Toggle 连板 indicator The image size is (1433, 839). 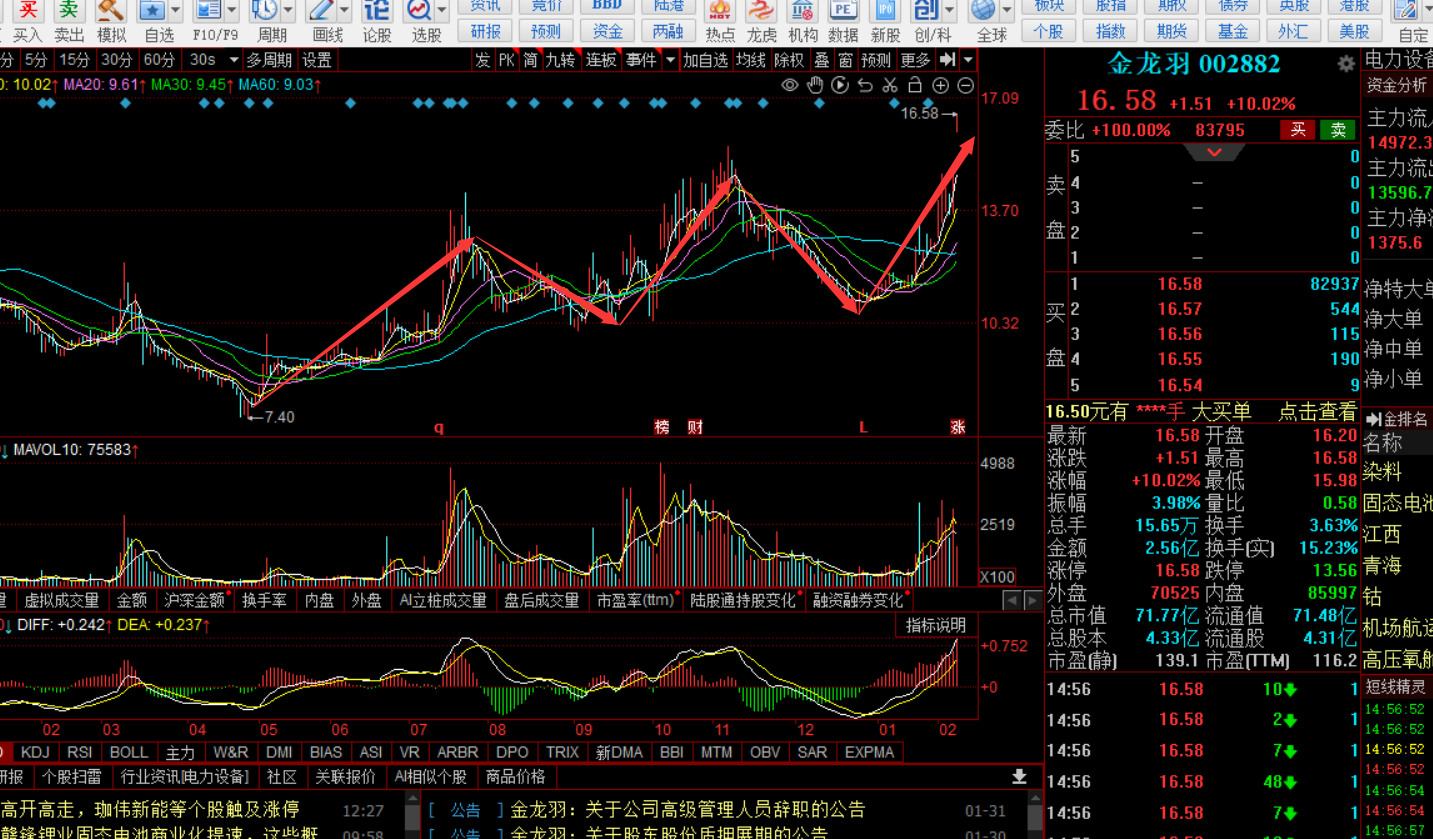pos(601,60)
